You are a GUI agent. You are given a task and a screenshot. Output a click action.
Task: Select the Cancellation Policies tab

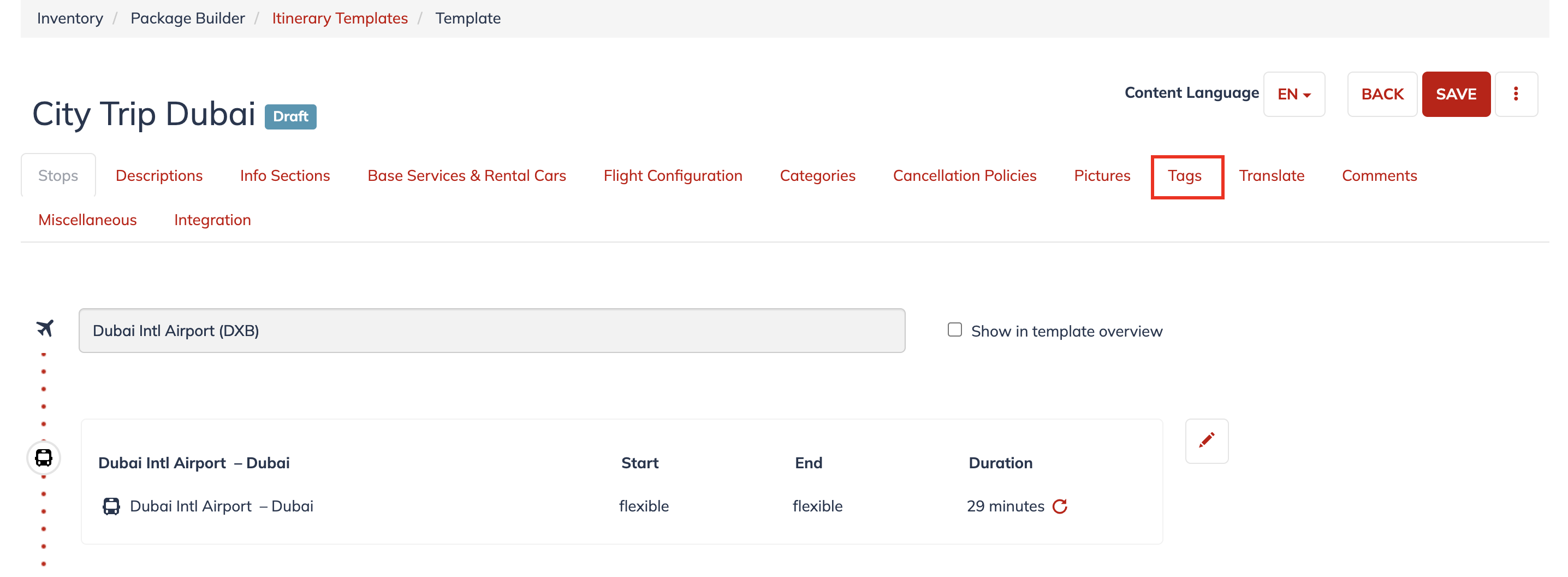(x=964, y=175)
